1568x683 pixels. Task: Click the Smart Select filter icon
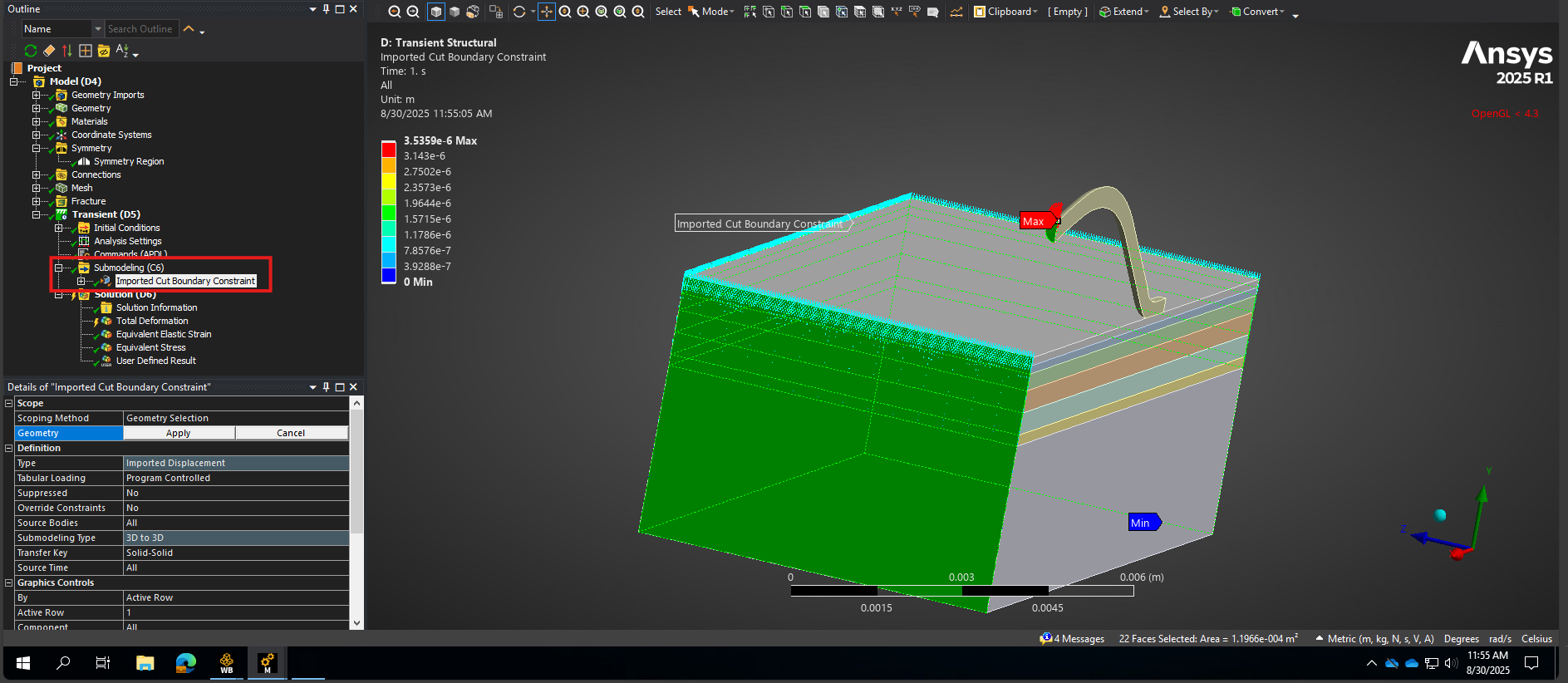[x=750, y=12]
